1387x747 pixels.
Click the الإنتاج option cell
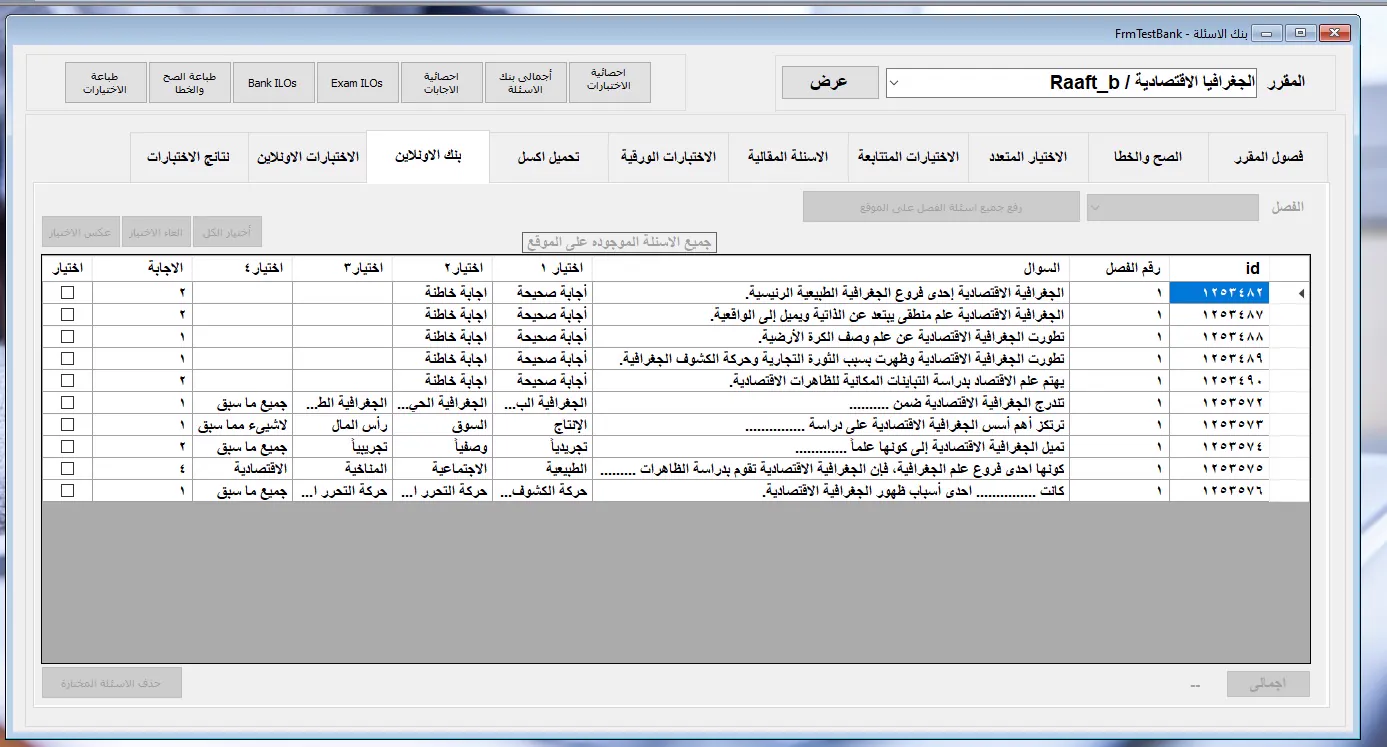click(542, 425)
